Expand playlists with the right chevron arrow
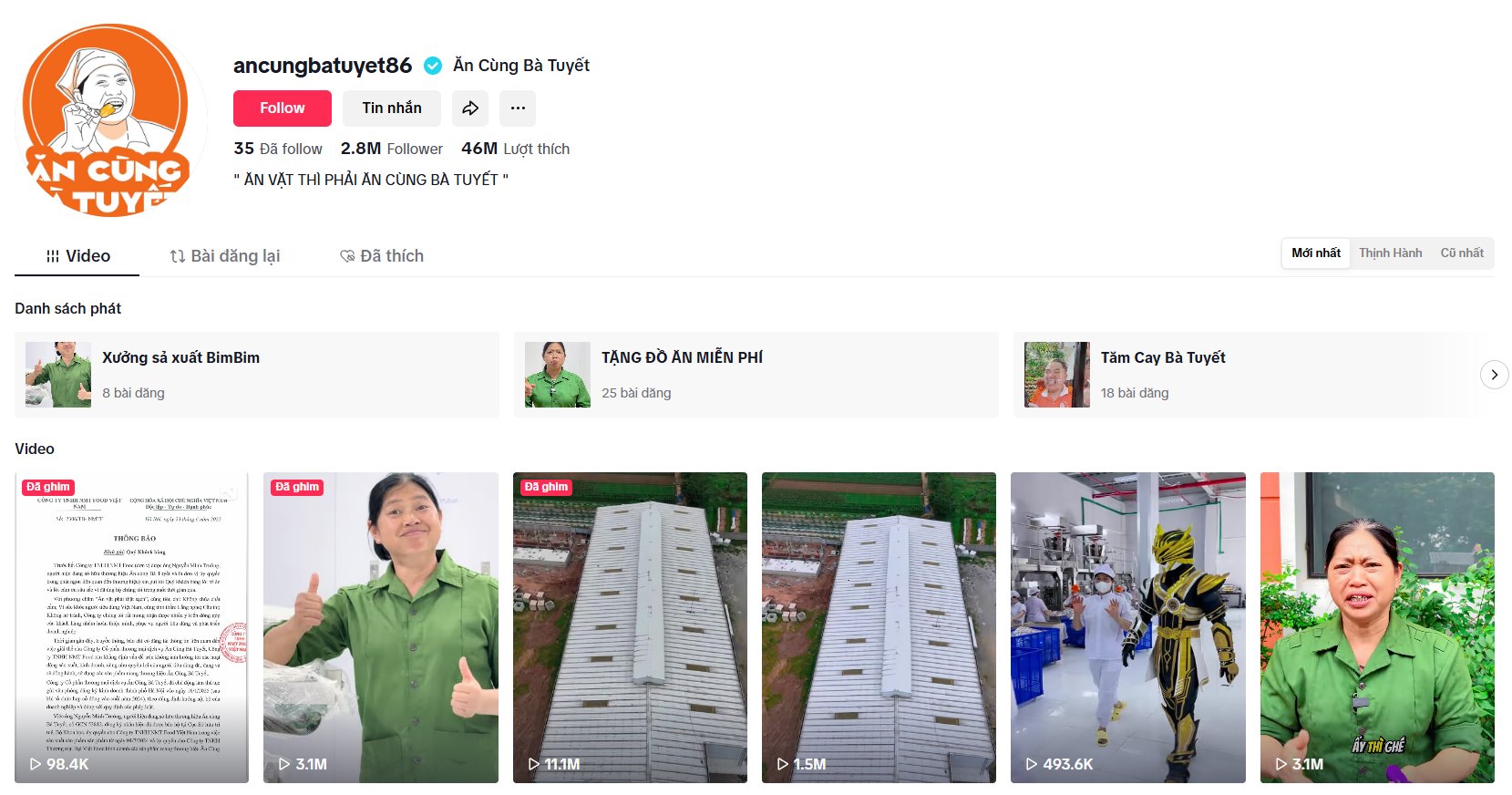Image resolution: width=1512 pixels, height=795 pixels. point(1495,375)
